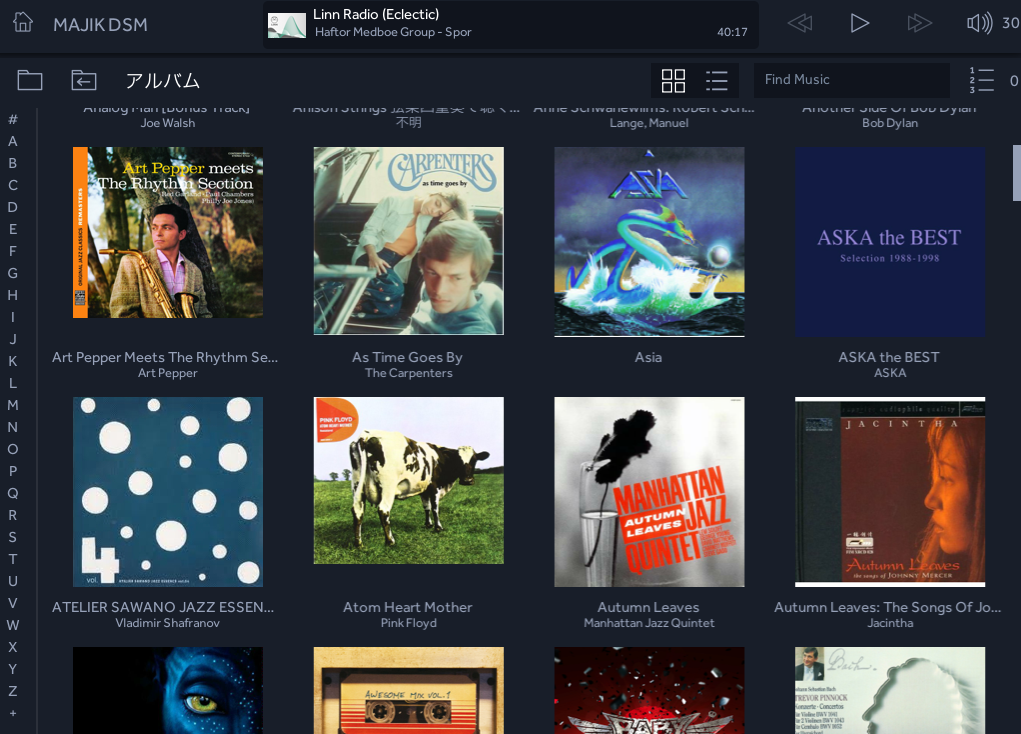Open the Asia album cover
The height and width of the screenshot is (734, 1021).
click(649, 242)
